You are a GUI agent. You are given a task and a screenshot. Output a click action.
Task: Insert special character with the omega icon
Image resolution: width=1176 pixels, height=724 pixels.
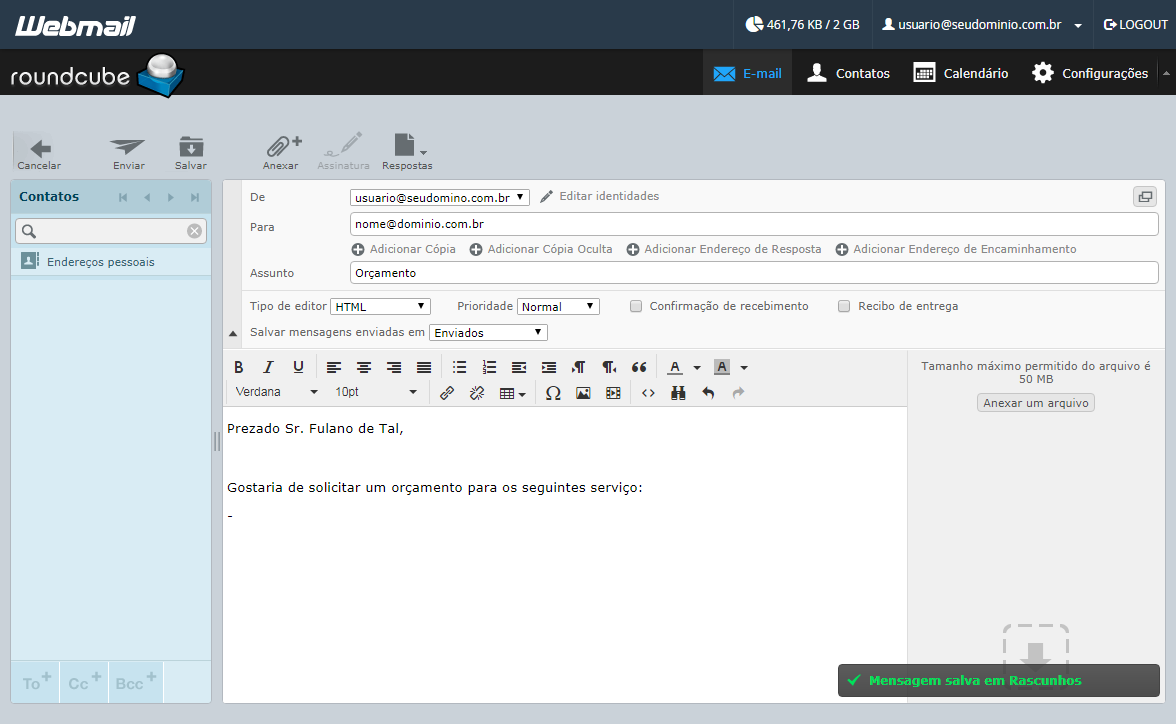[x=554, y=393]
